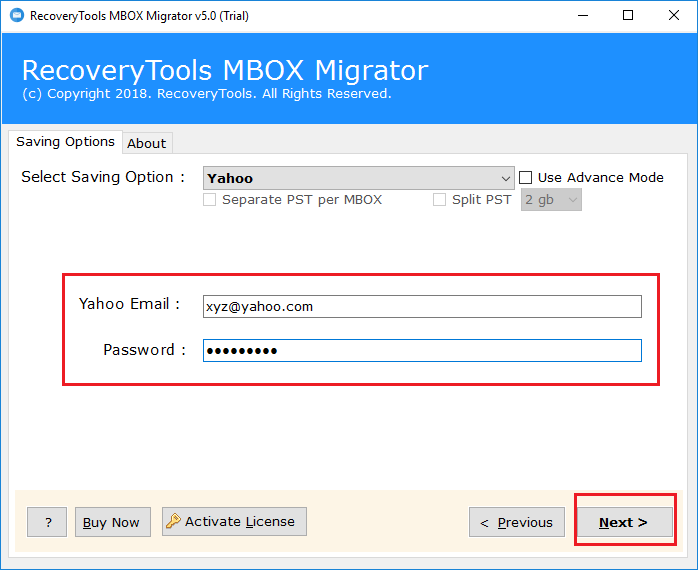Open the 2 gb split size dropdown
698x572 pixels.
[x=551, y=199]
